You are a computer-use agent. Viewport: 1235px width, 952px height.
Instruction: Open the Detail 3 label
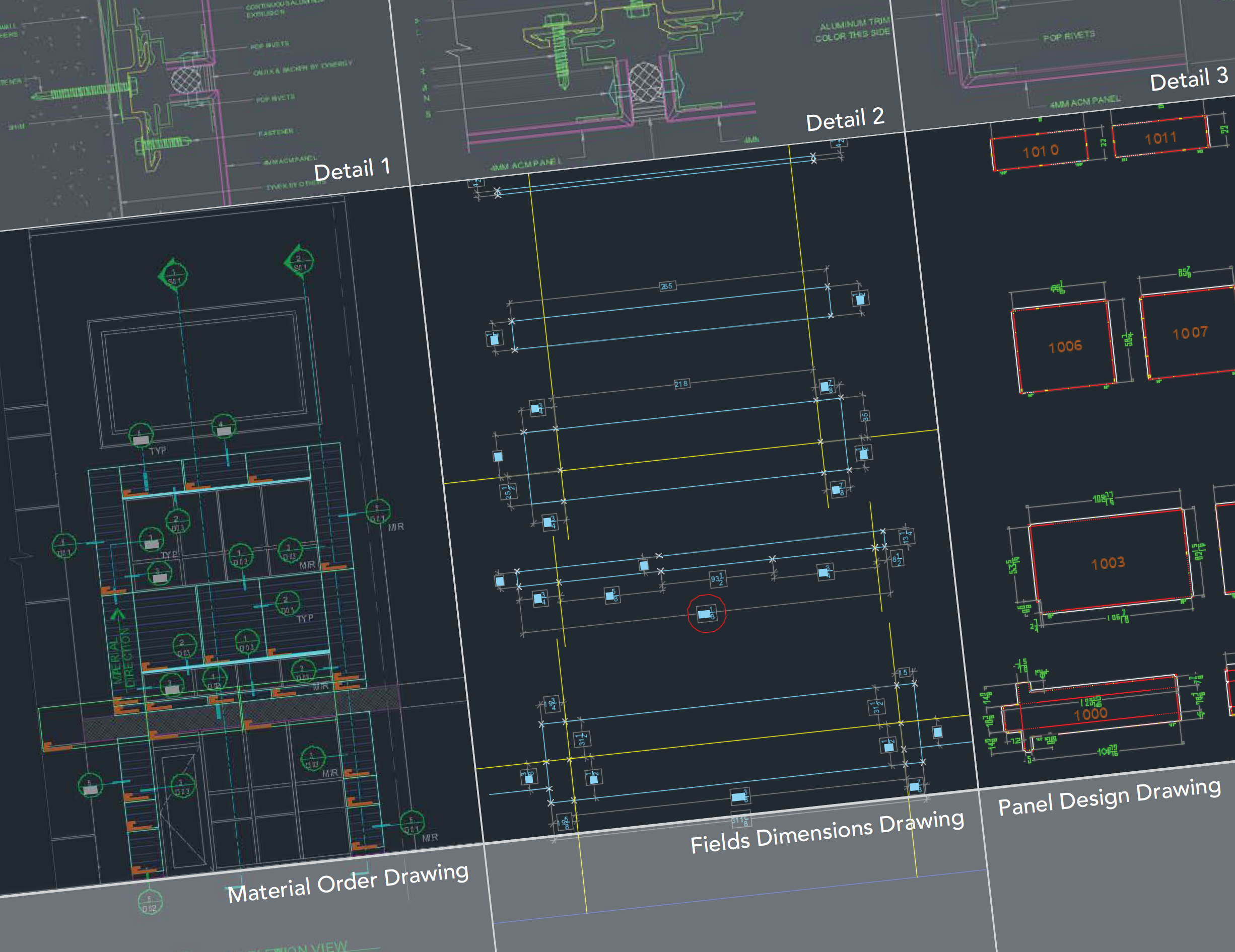[x=1189, y=79]
